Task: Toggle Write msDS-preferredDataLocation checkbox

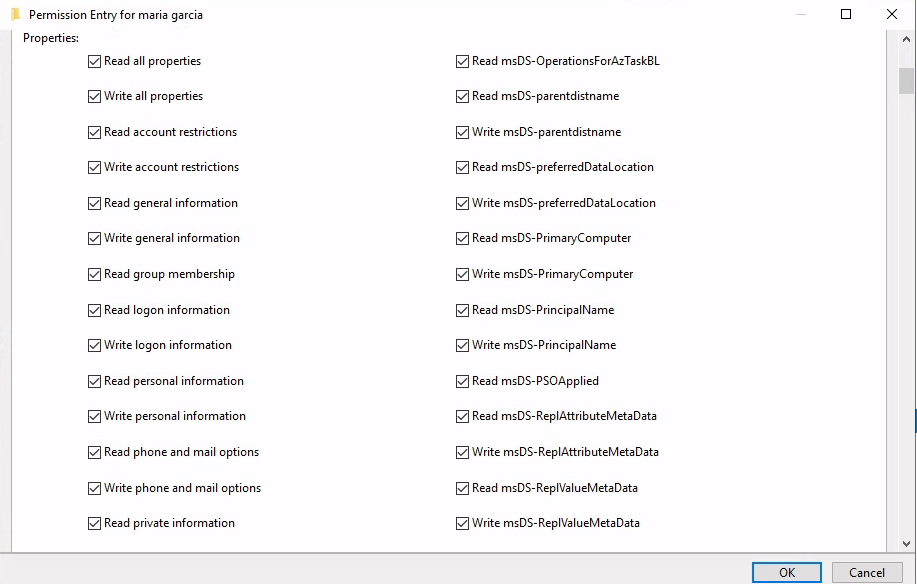Action: coord(462,203)
